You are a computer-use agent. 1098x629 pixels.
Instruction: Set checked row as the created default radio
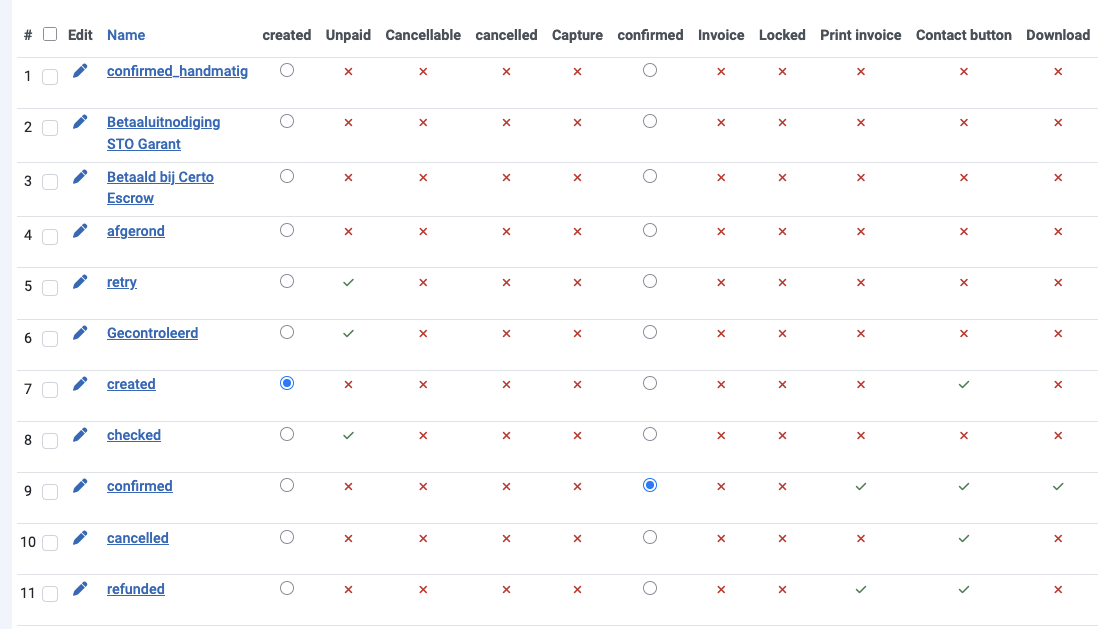[x=286, y=434]
